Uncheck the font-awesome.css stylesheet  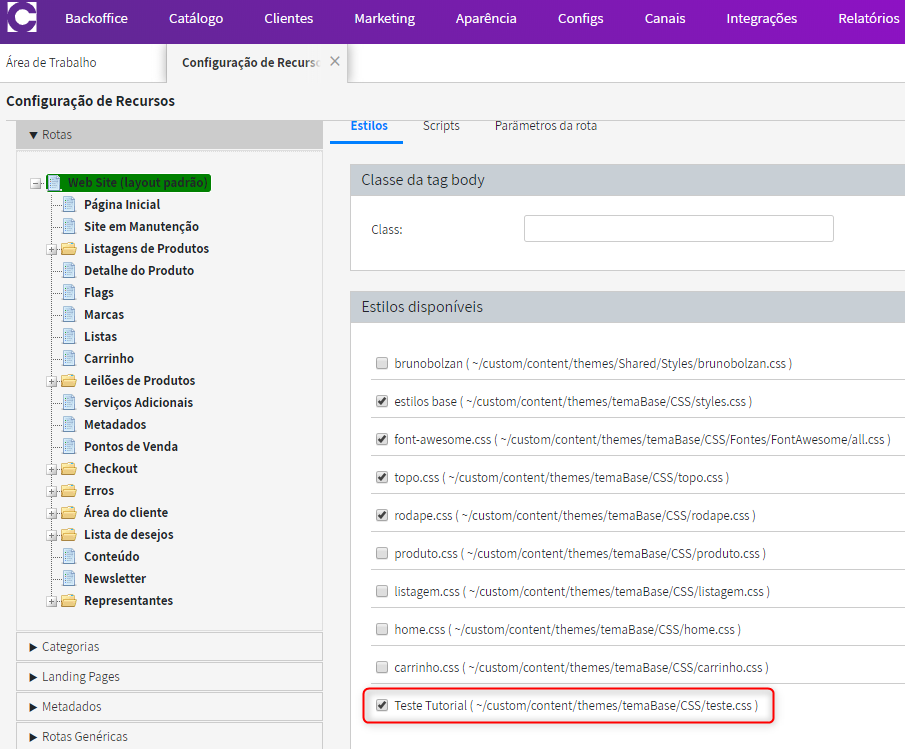[382, 439]
